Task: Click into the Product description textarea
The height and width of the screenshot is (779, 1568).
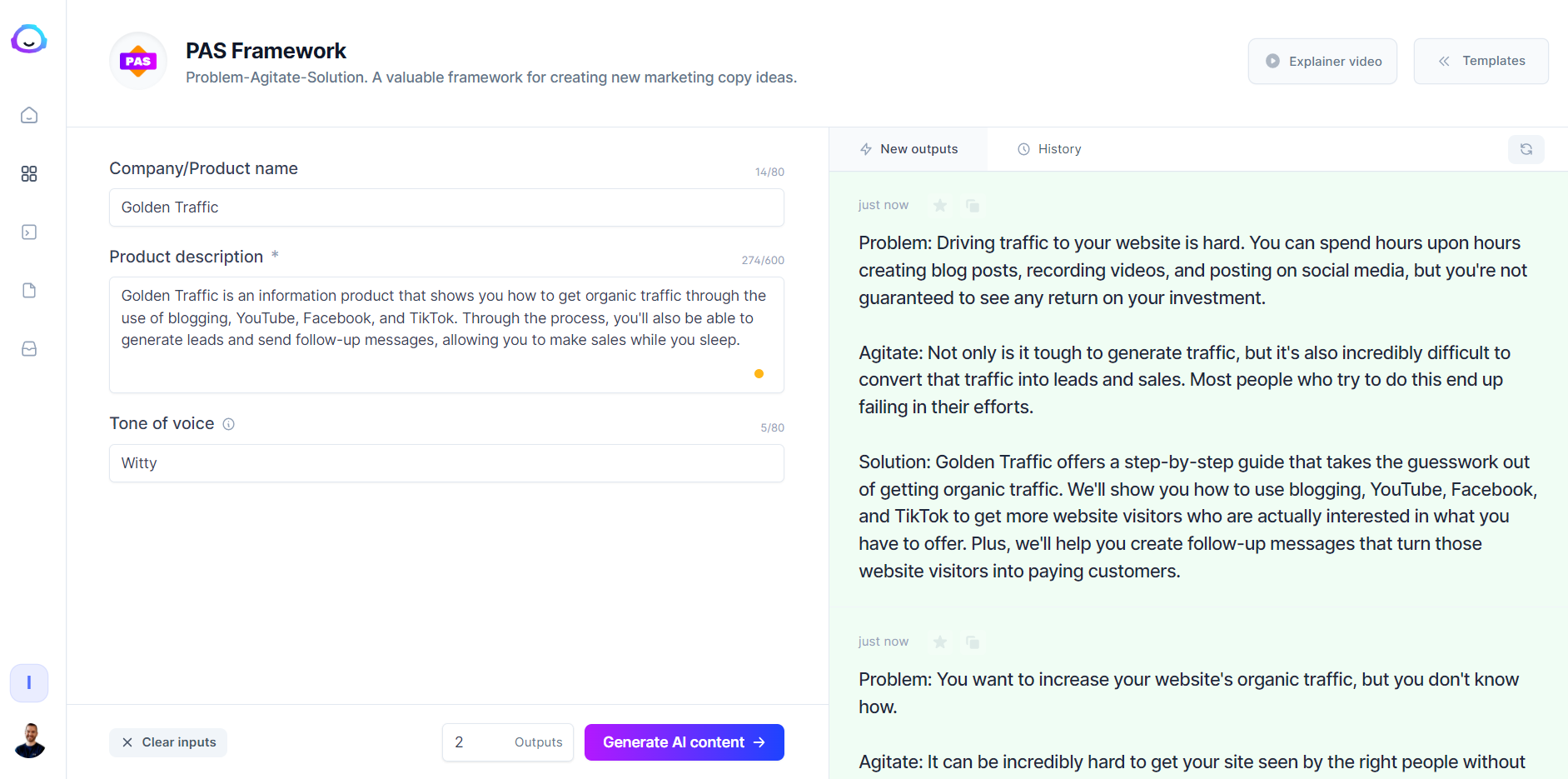Action: point(446,335)
